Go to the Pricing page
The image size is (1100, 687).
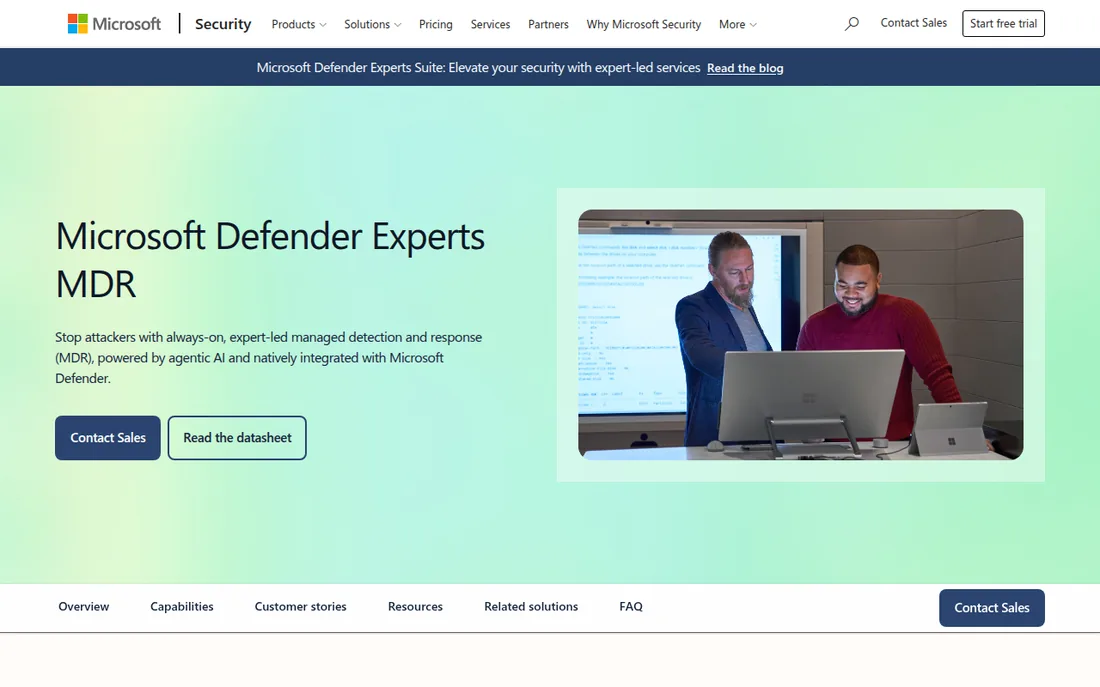(436, 25)
